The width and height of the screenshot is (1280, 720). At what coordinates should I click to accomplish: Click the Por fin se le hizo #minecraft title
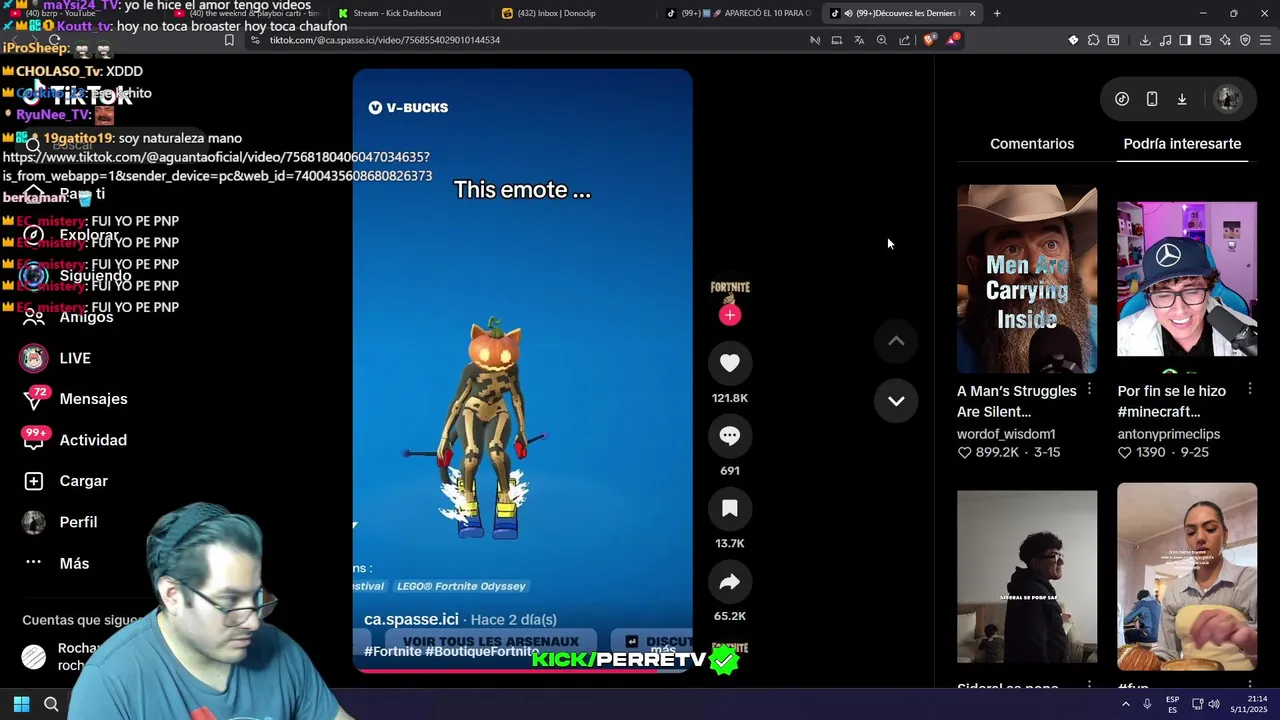point(1172,401)
